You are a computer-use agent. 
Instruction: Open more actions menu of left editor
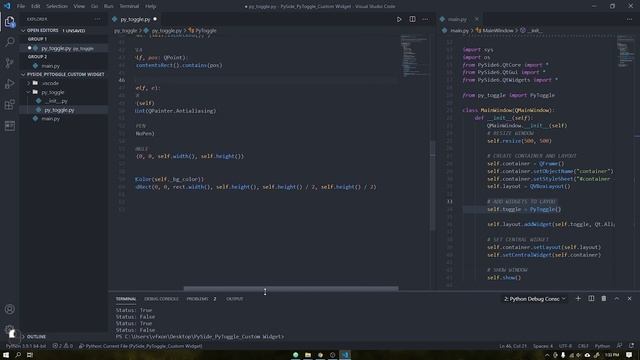click(425, 19)
